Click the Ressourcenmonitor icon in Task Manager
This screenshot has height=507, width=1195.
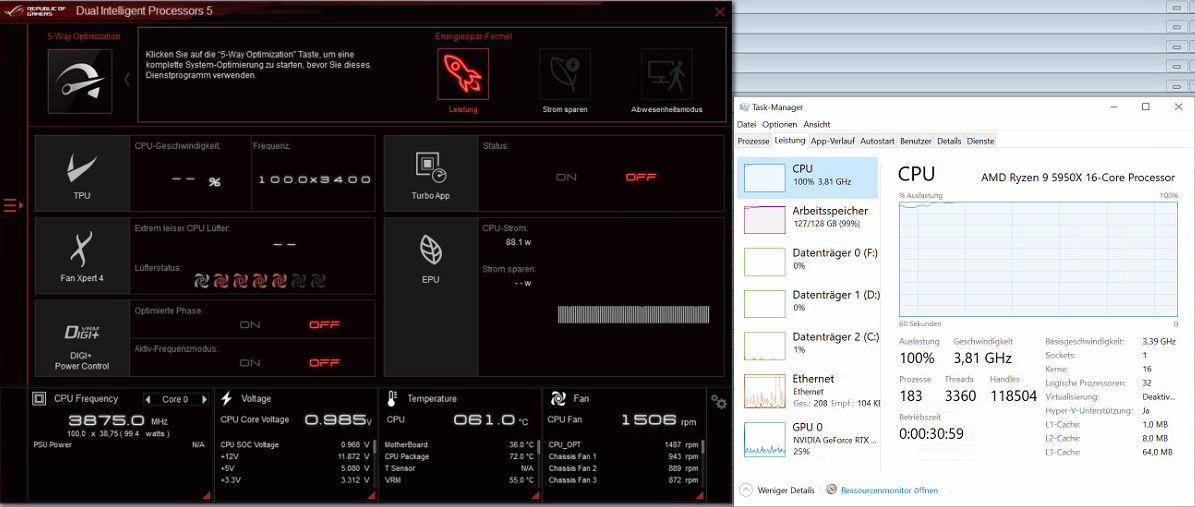point(833,490)
